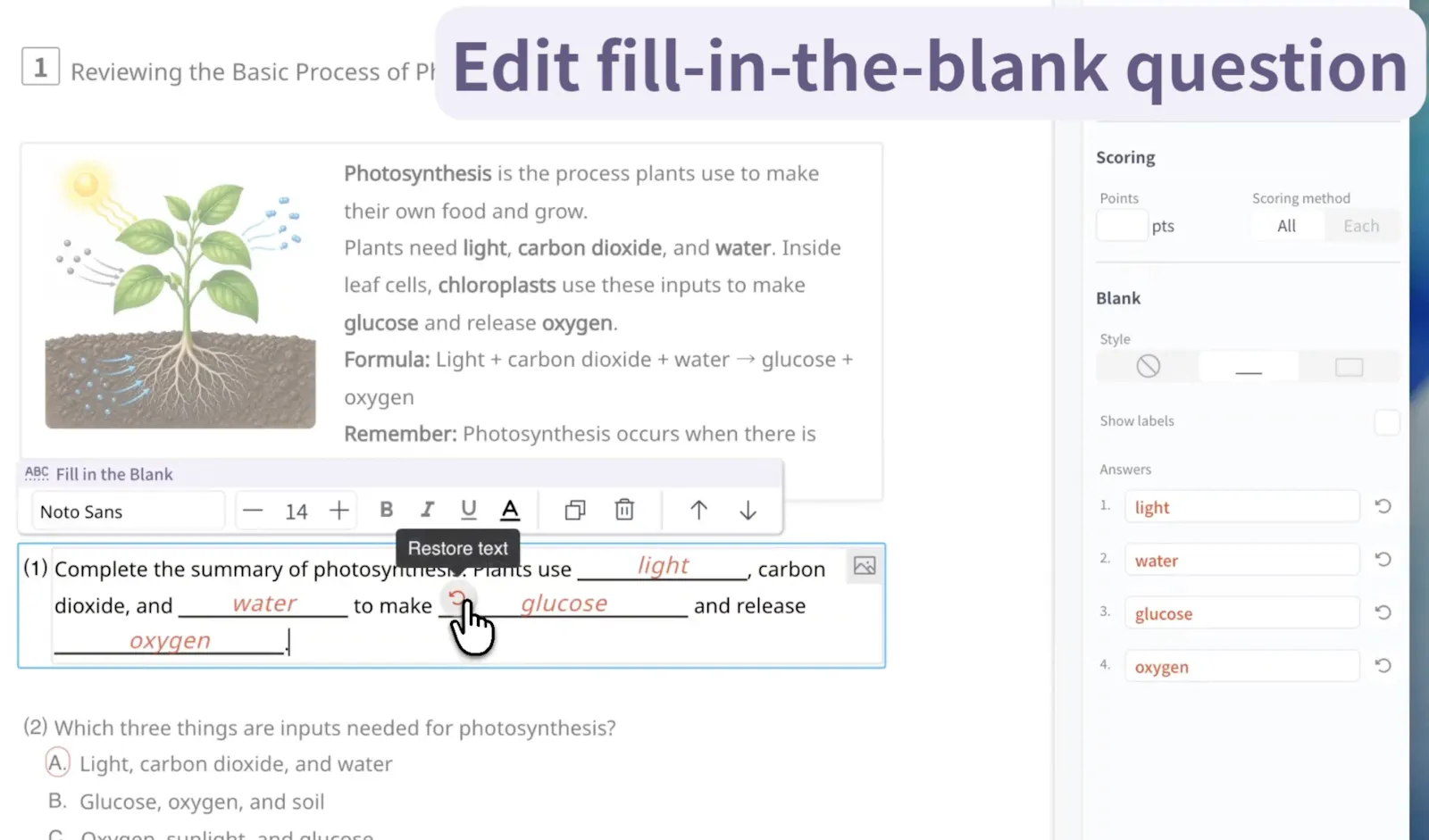Image resolution: width=1429 pixels, height=840 pixels.
Task: Restore answer 1 light with the reset icon
Action: click(1383, 506)
